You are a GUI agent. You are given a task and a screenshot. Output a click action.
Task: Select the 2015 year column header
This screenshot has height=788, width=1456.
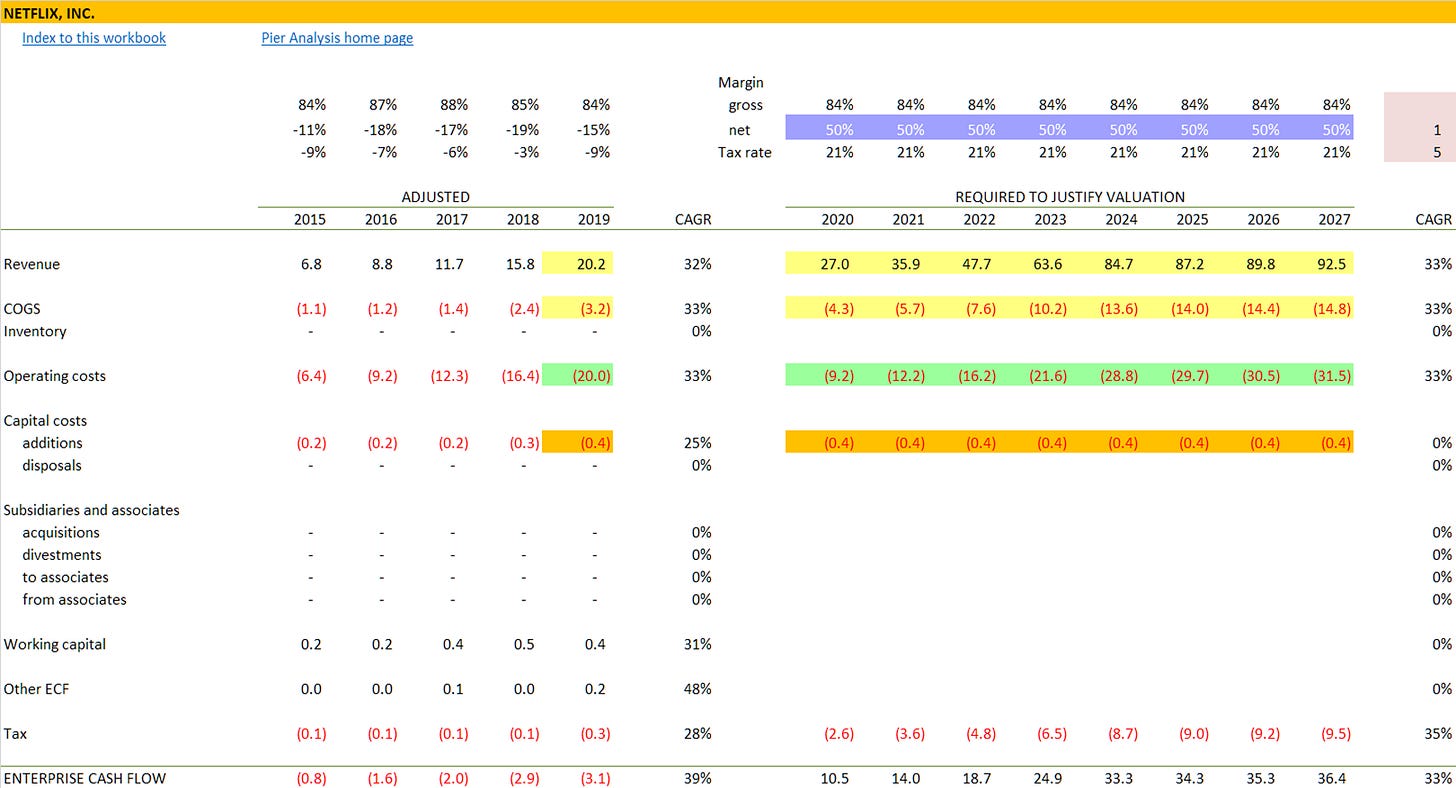click(311, 219)
